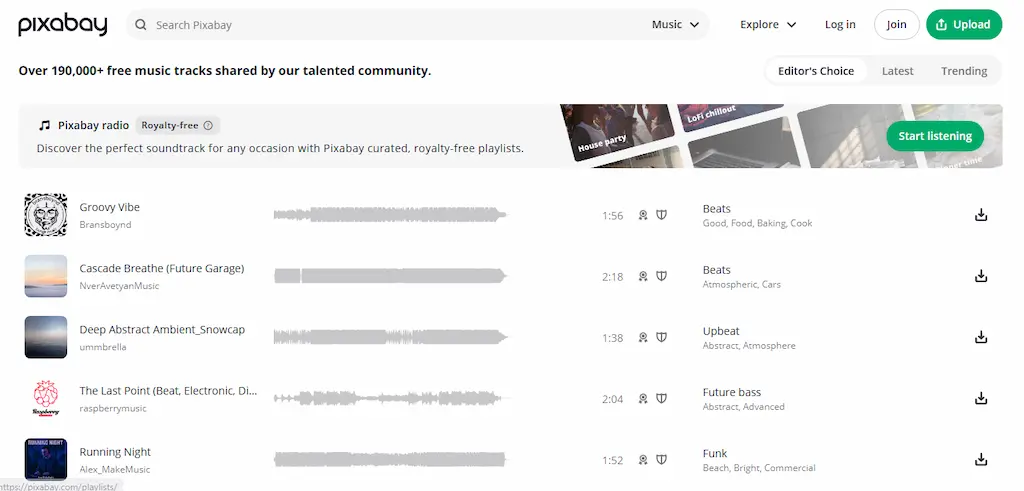Click The Last Point award ribbon icon
The image size is (1024, 491).
[643, 398]
